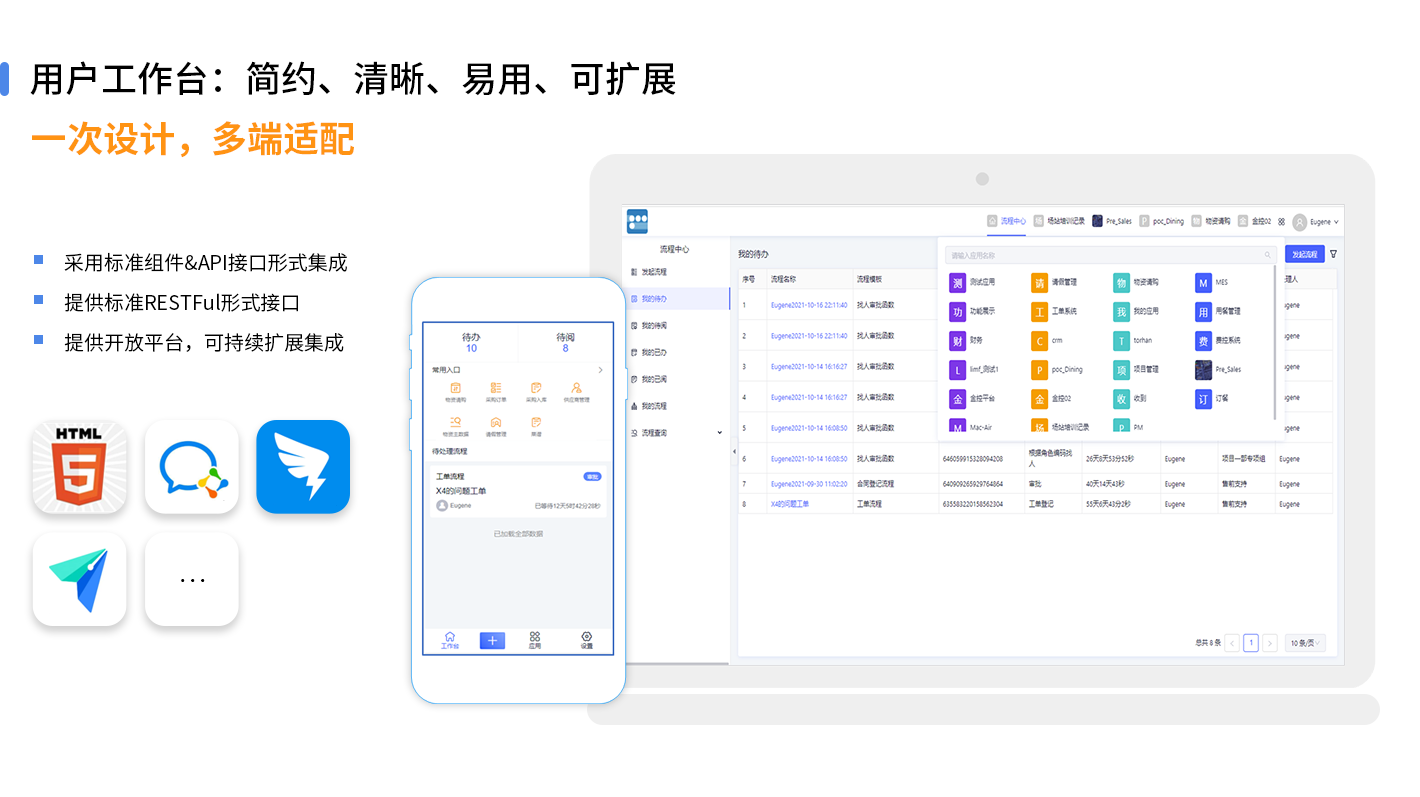Open the MES app tile
This screenshot has width=1420, height=797.
(x=1212, y=283)
